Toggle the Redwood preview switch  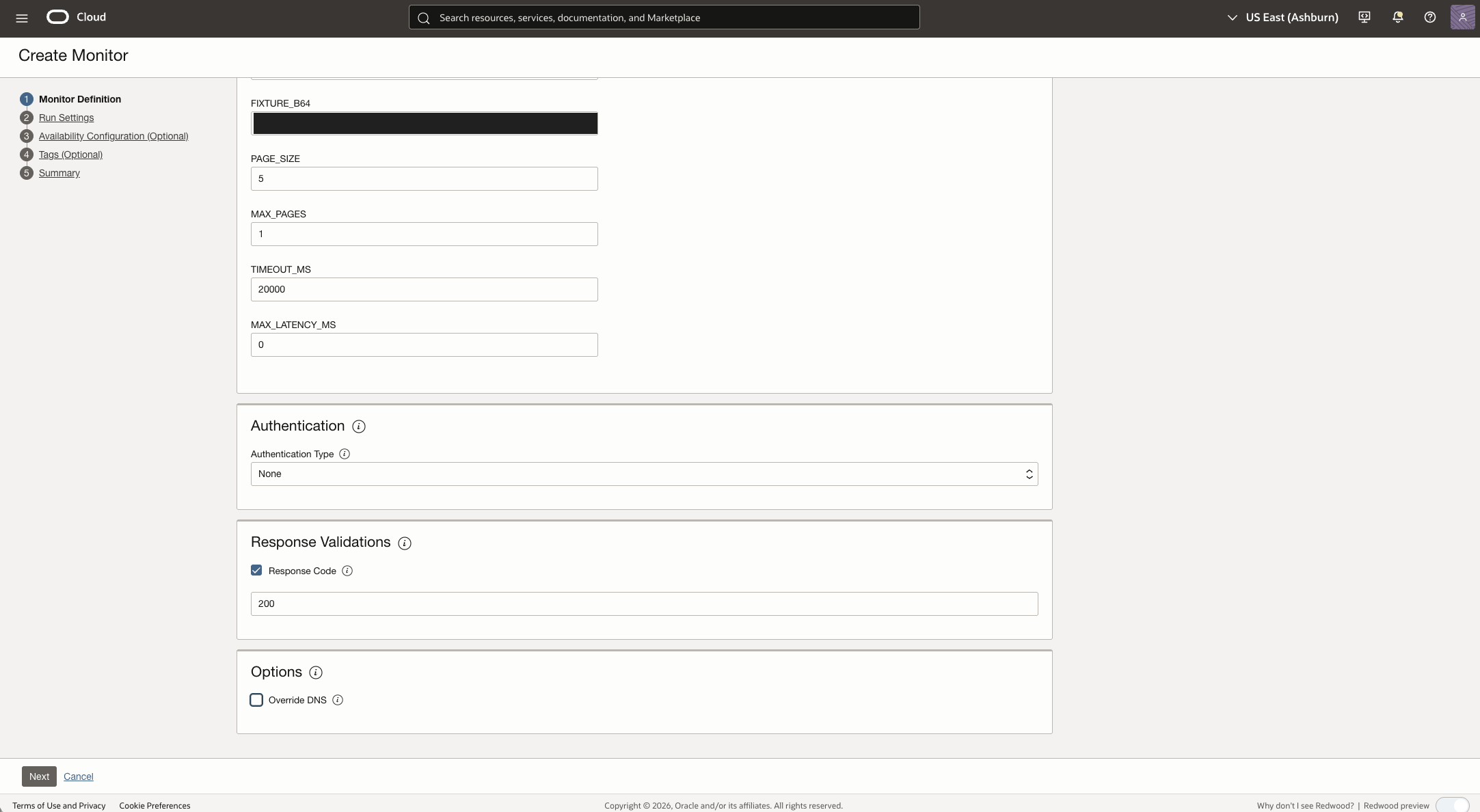[x=1452, y=805]
